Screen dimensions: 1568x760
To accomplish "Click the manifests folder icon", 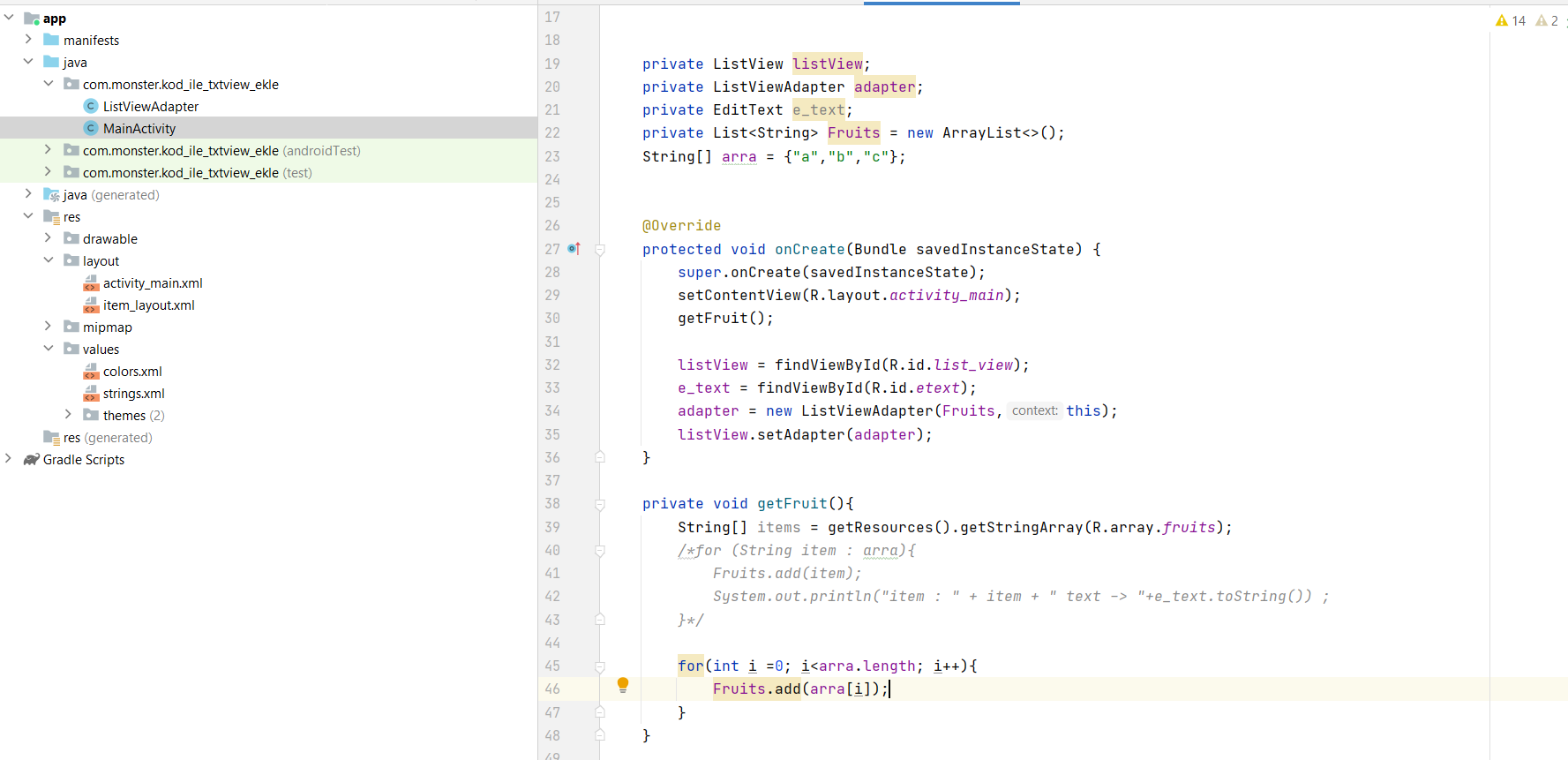I will coord(51,40).
